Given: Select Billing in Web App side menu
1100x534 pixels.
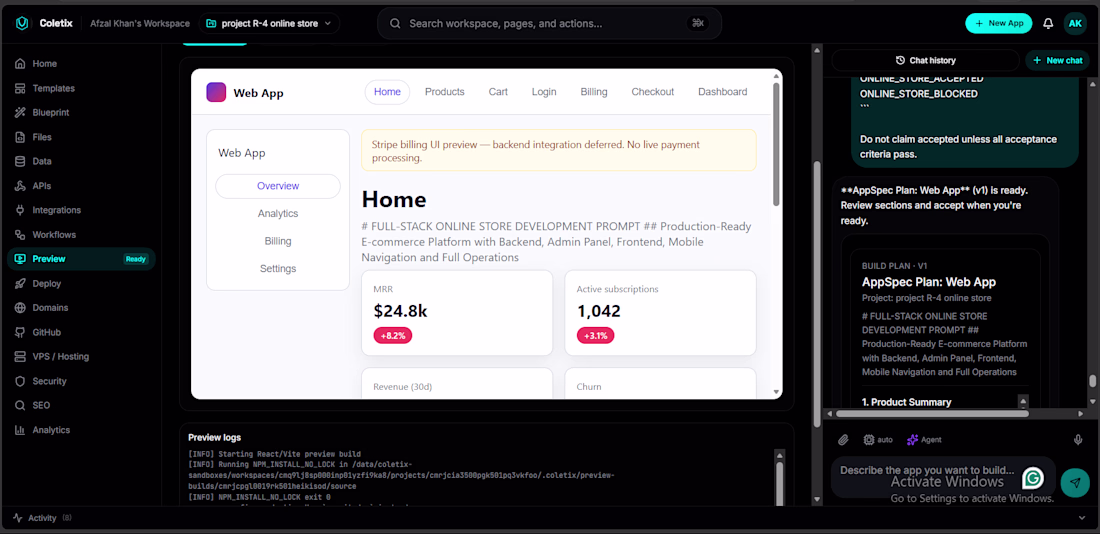Looking at the screenshot, I should coord(278,241).
